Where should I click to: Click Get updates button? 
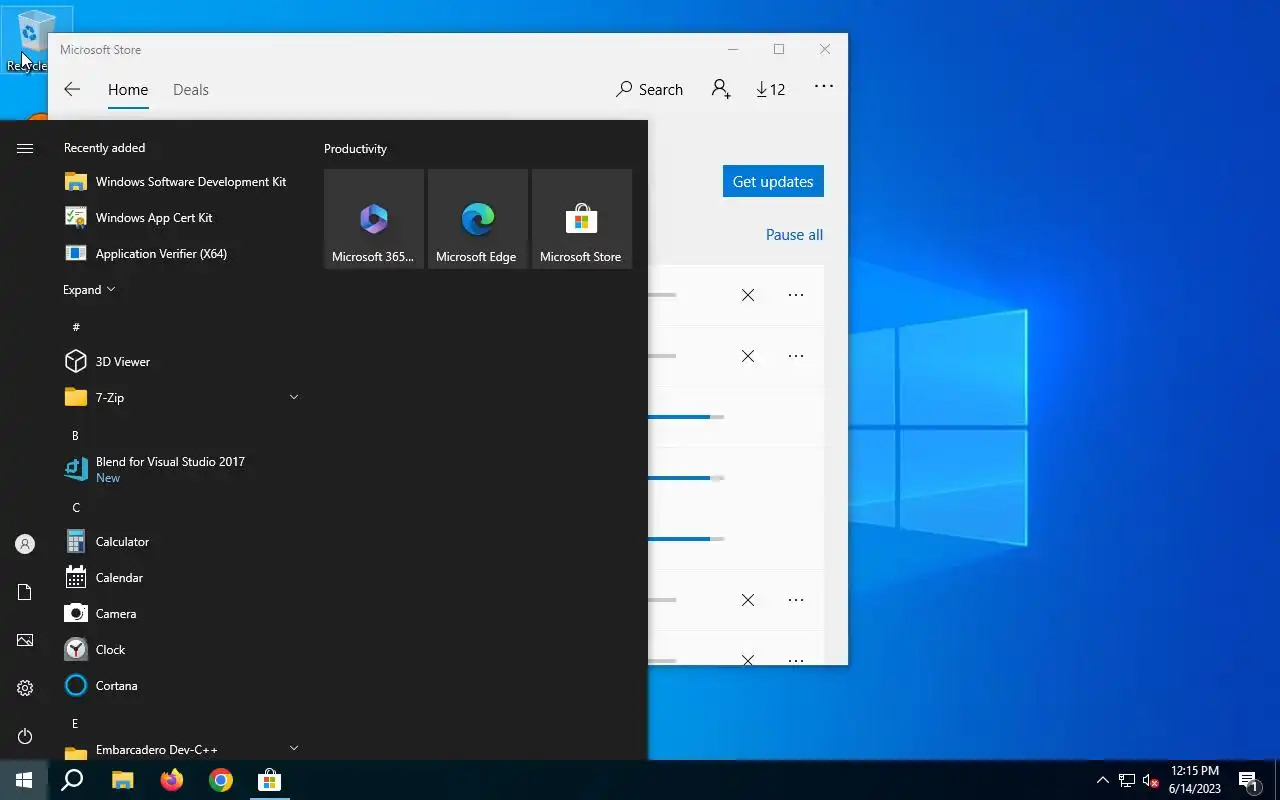773,181
